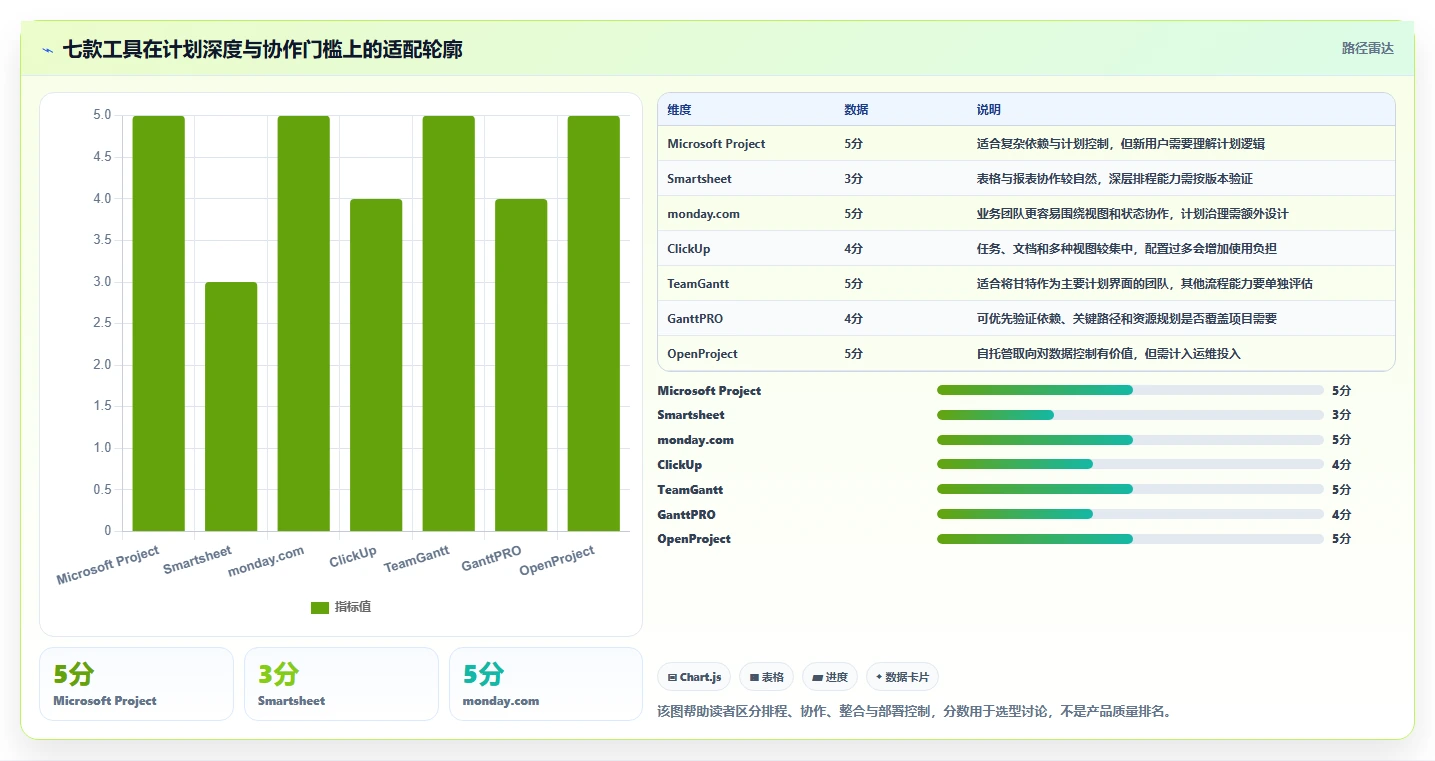Select the Microsoft Project table row name
The width and height of the screenshot is (1435, 761).
(x=716, y=144)
